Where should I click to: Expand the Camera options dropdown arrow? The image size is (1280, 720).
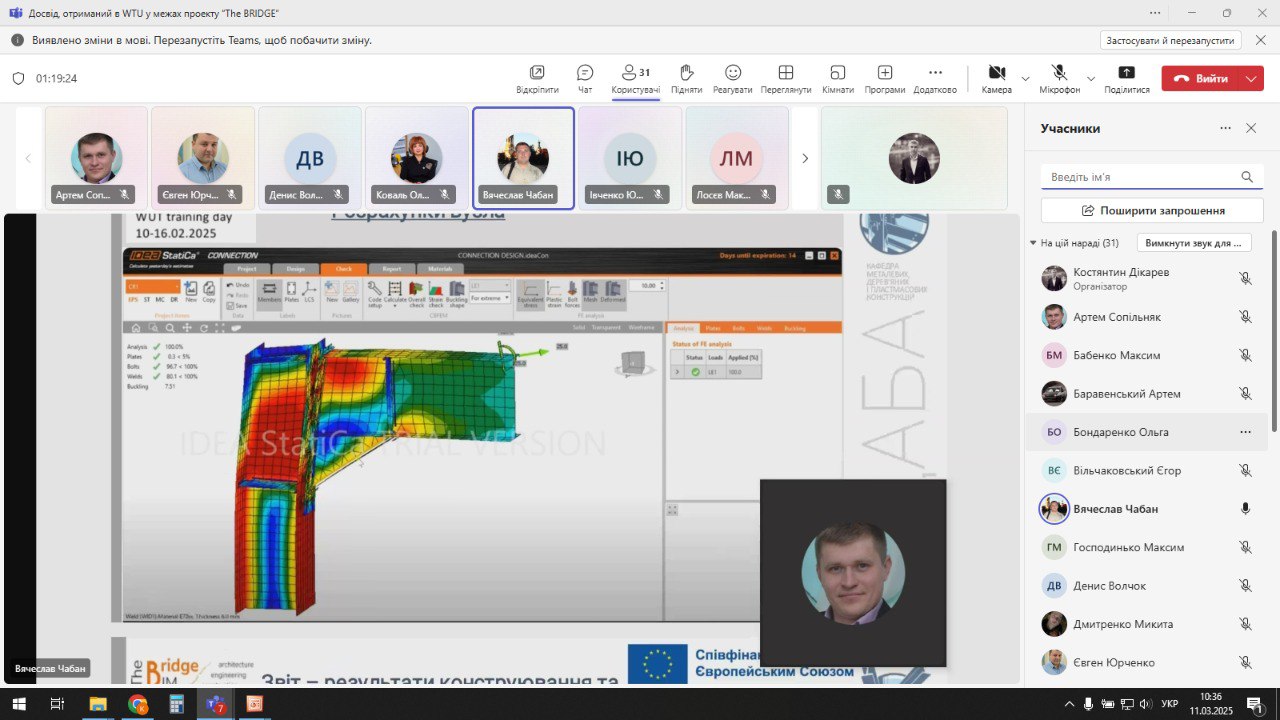coord(1025,78)
